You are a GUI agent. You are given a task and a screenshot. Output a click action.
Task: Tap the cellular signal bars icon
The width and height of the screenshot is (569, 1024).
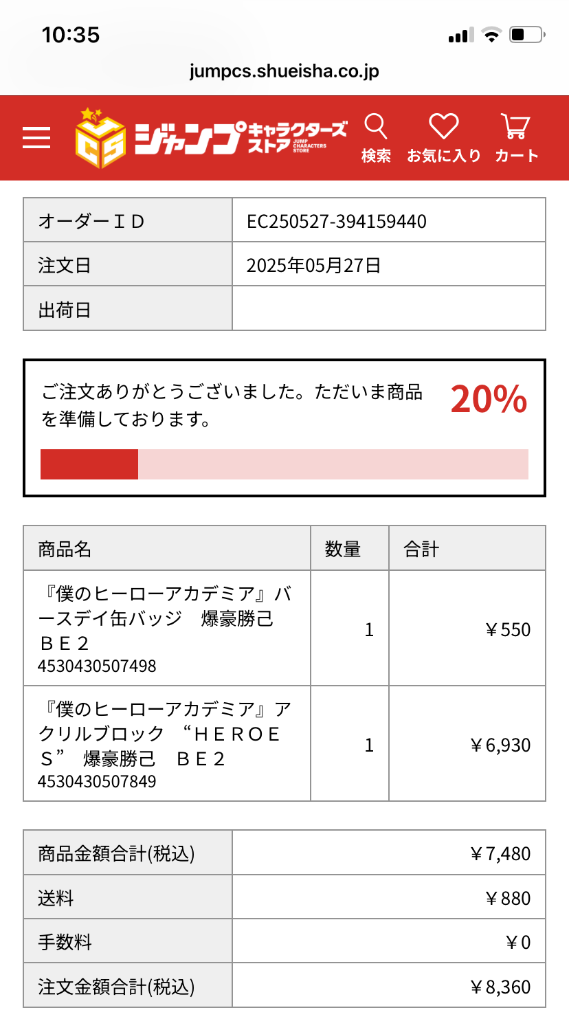[461, 35]
